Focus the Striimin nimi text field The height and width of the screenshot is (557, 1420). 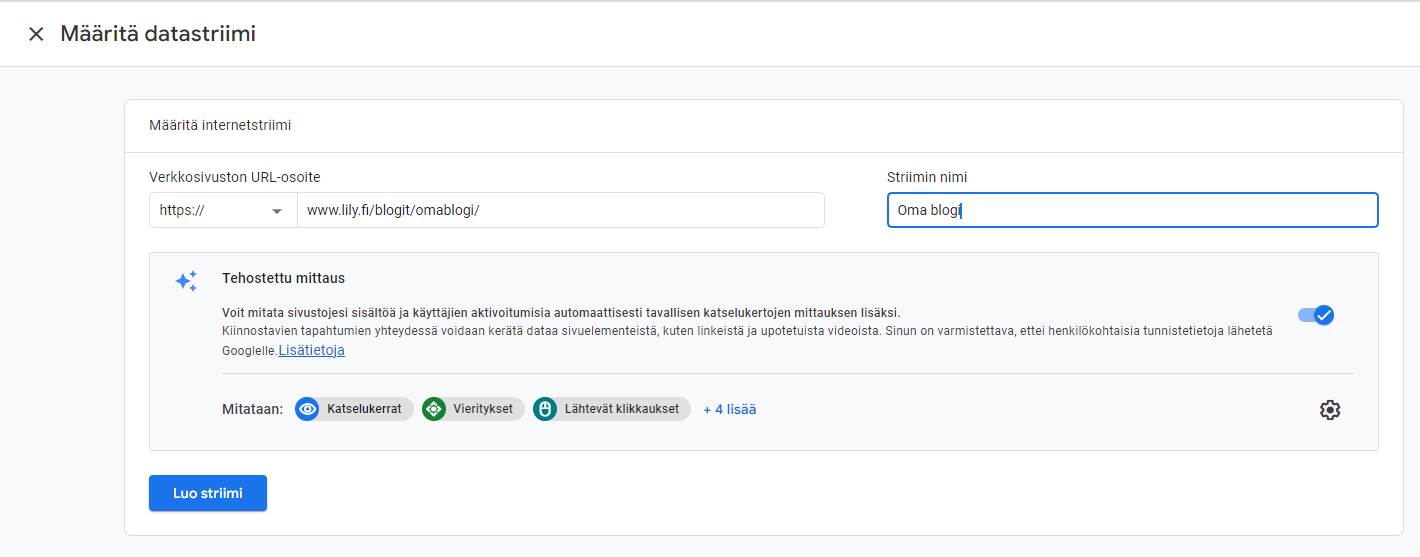[x=1132, y=210]
